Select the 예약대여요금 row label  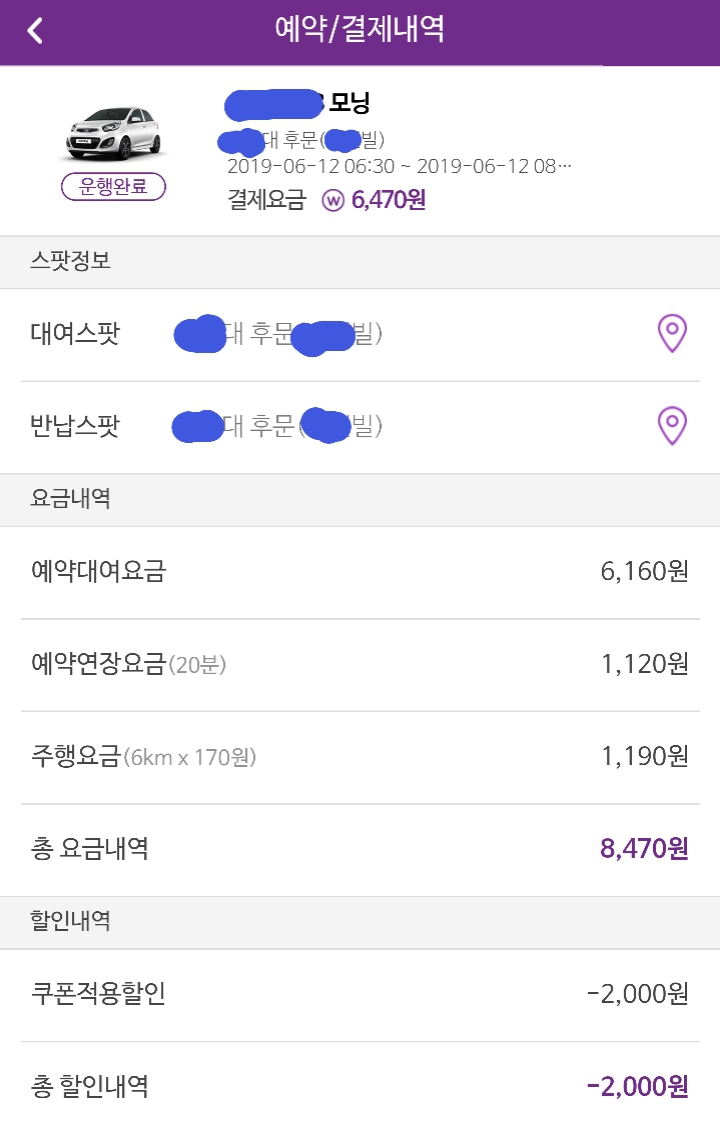pos(98,572)
